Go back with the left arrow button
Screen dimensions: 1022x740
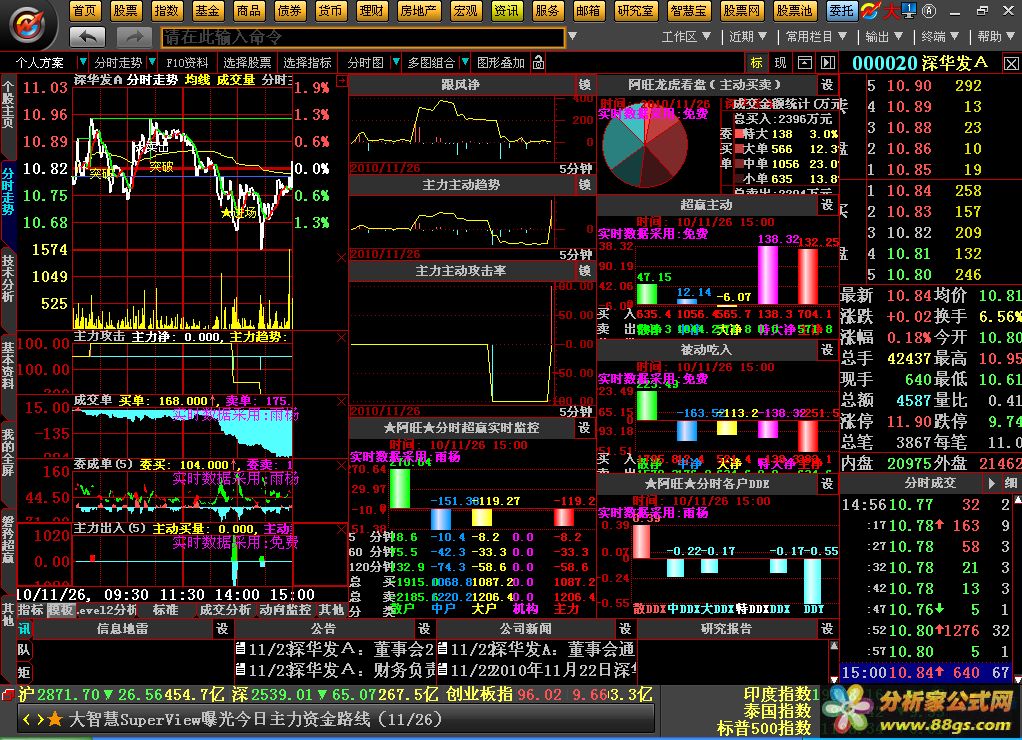click(x=87, y=37)
